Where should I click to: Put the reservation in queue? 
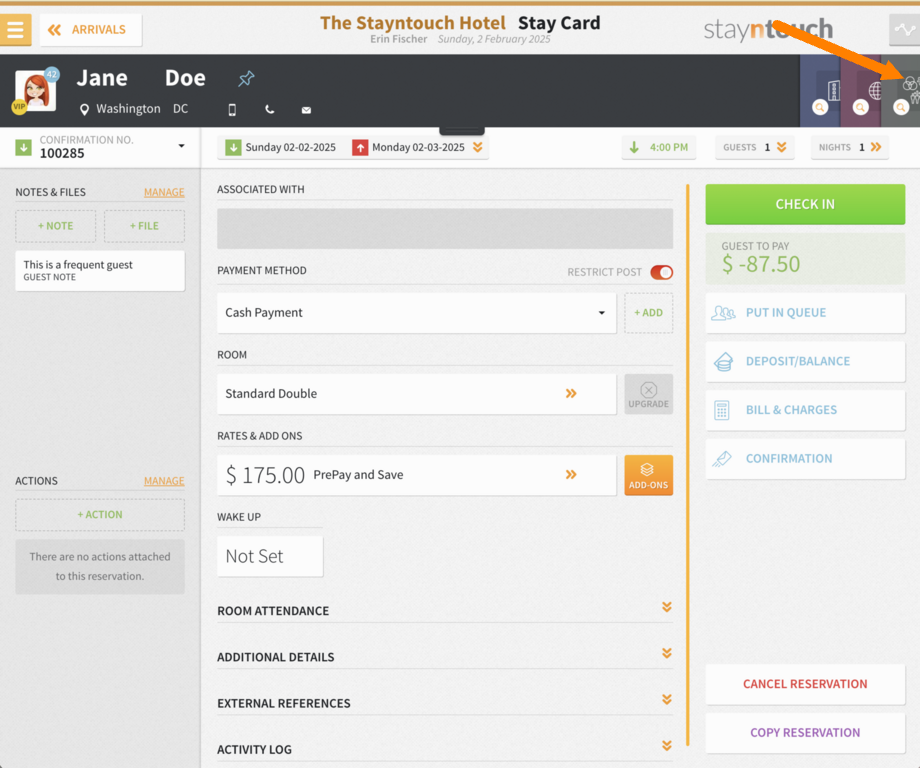click(x=805, y=313)
